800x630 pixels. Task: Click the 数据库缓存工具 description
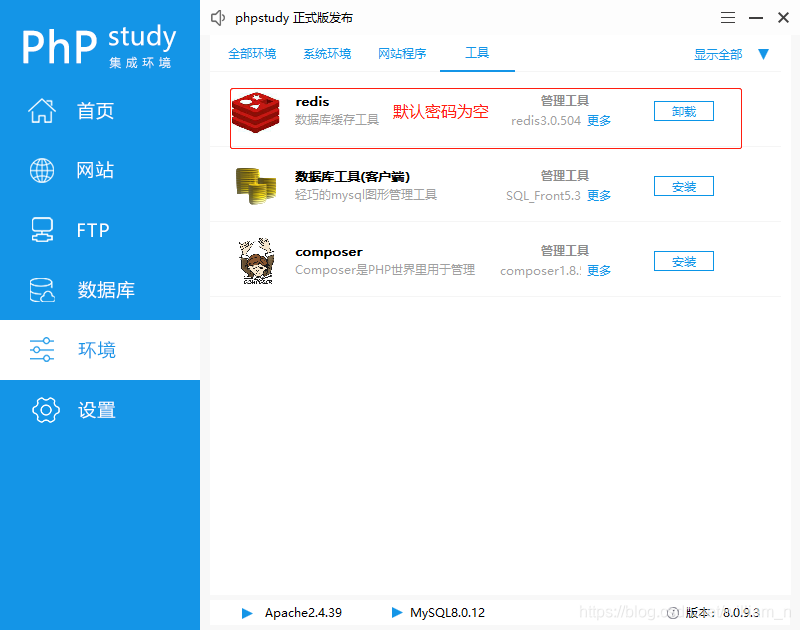pyautogui.click(x=337, y=120)
